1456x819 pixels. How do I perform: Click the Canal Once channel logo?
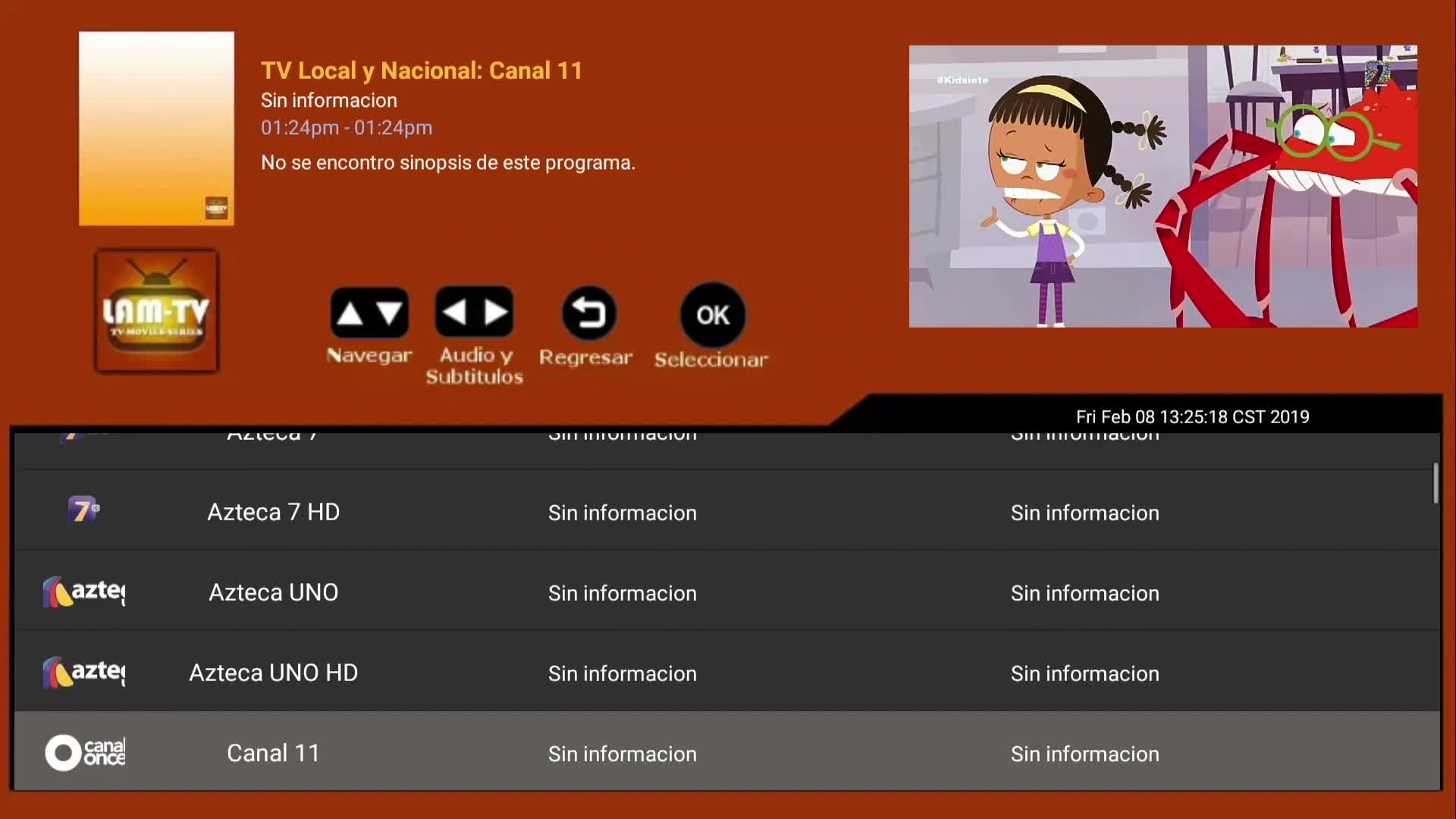pyautogui.click(x=84, y=752)
